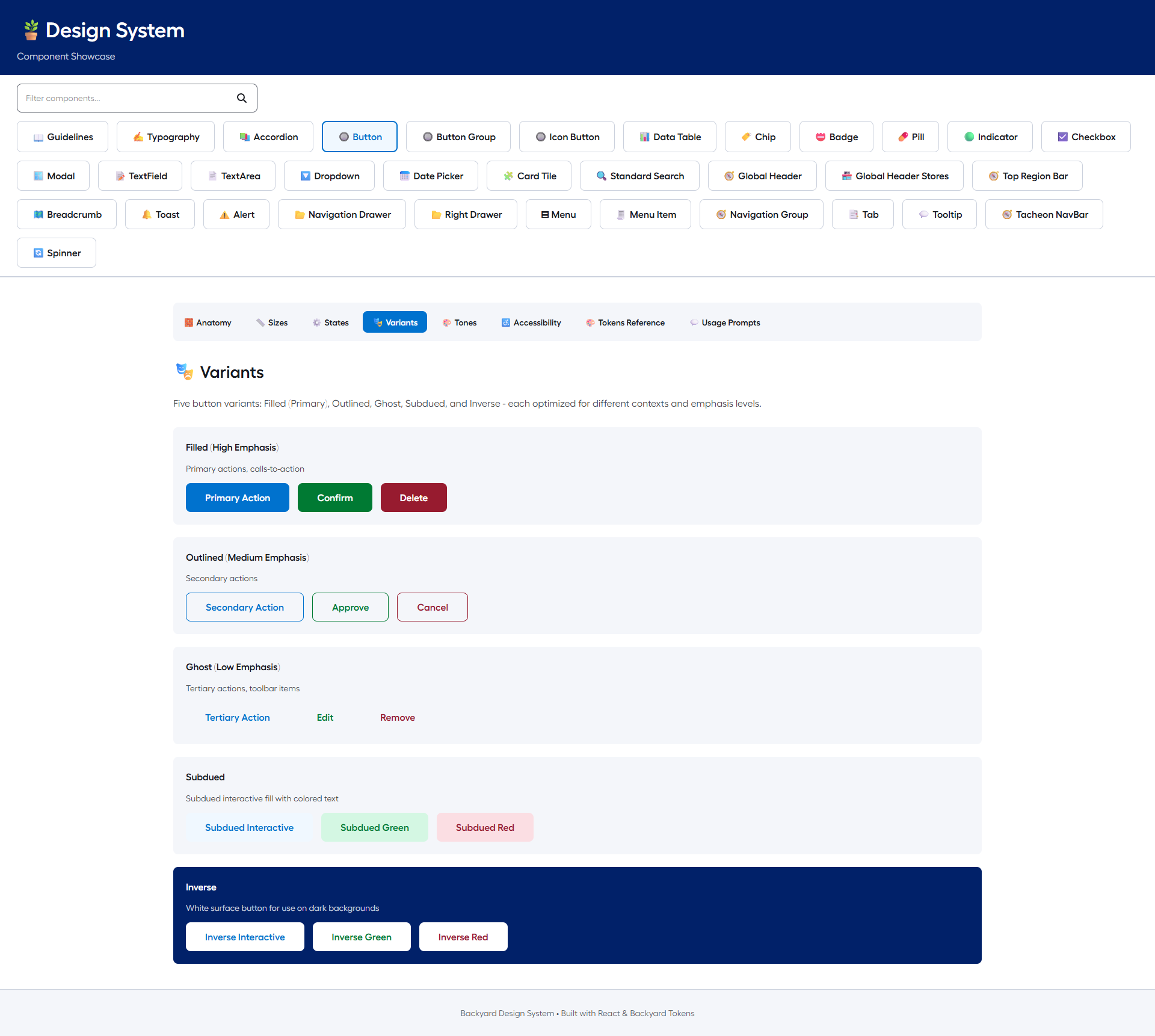Switch to the Tones tab
Image resolution: width=1155 pixels, height=1036 pixels.
point(460,322)
